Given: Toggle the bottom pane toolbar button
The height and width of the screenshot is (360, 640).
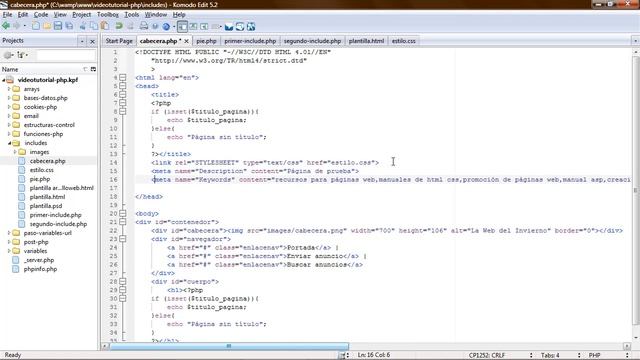Looking at the screenshot, I should tap(193, 27).
